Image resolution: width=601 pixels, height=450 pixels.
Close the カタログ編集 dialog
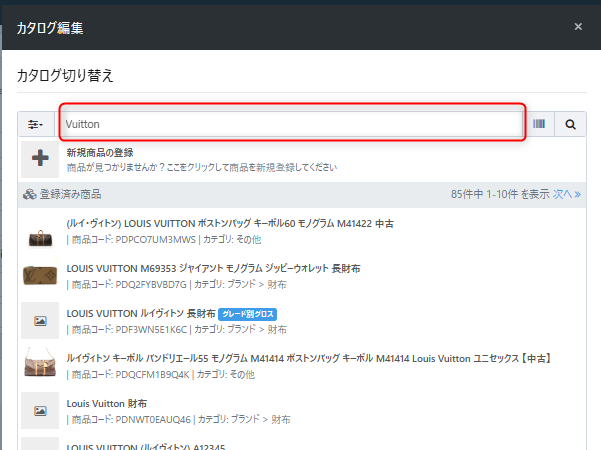[578, 26]
